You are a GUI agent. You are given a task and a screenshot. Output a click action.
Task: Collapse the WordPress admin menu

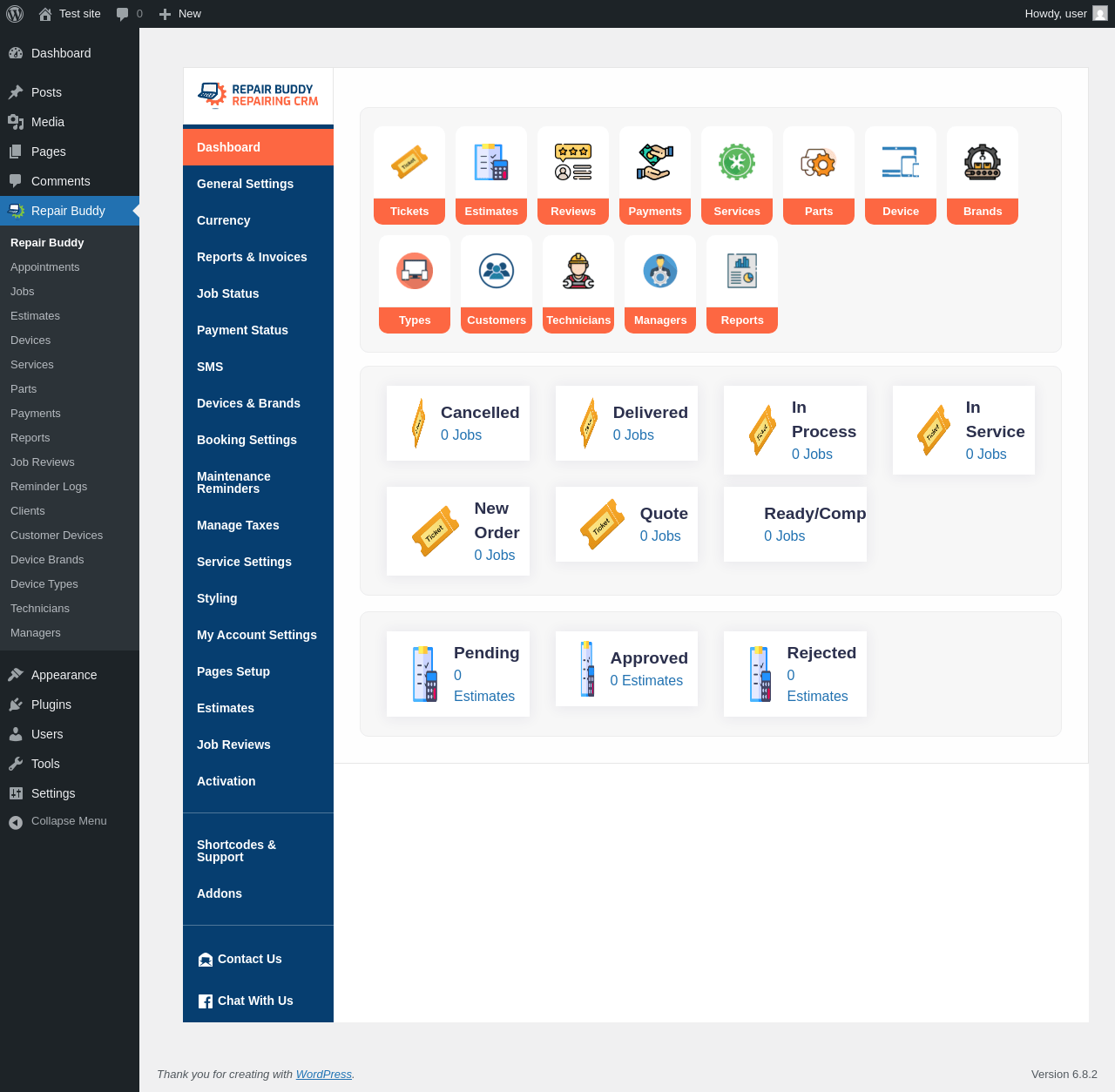pyautogui.click(x=70, y=821)
